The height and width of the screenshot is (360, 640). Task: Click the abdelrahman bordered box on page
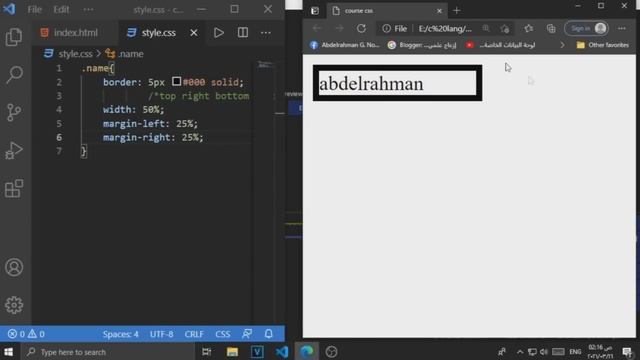[x=398, y=83]
